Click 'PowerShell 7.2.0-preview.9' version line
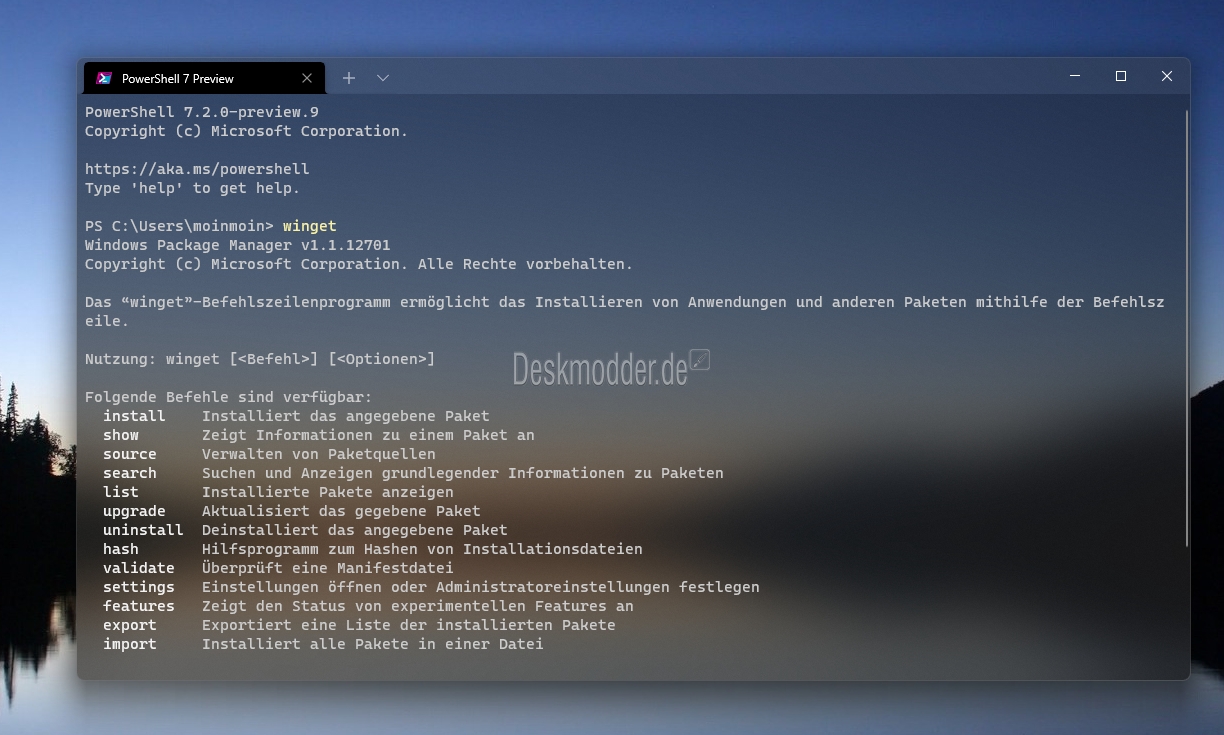This screenshot has height=735, width=1224. tap(202, 112)
